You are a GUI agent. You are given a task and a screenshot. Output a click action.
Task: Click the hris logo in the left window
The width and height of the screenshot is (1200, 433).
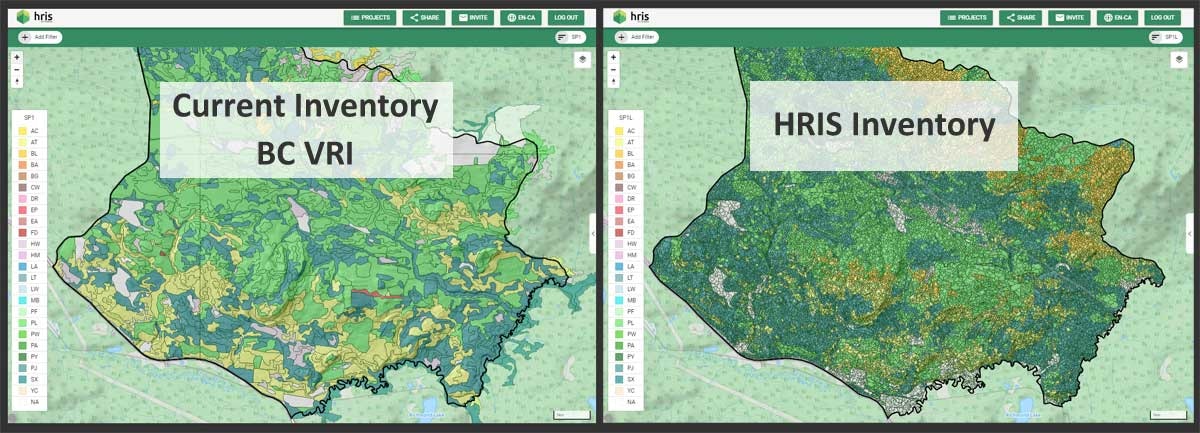[35, 16]
